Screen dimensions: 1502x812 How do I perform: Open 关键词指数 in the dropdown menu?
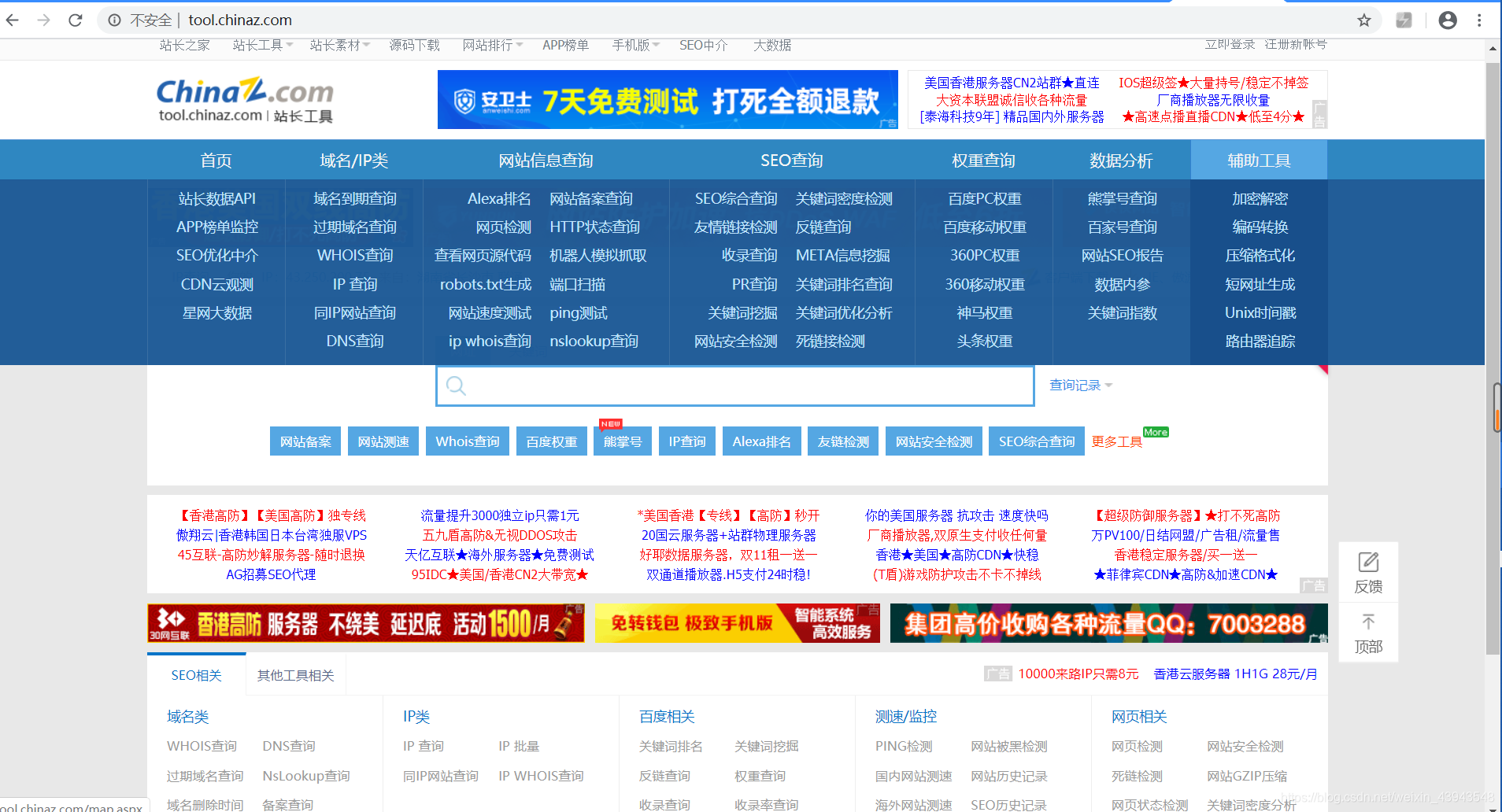coord(1123,313)
